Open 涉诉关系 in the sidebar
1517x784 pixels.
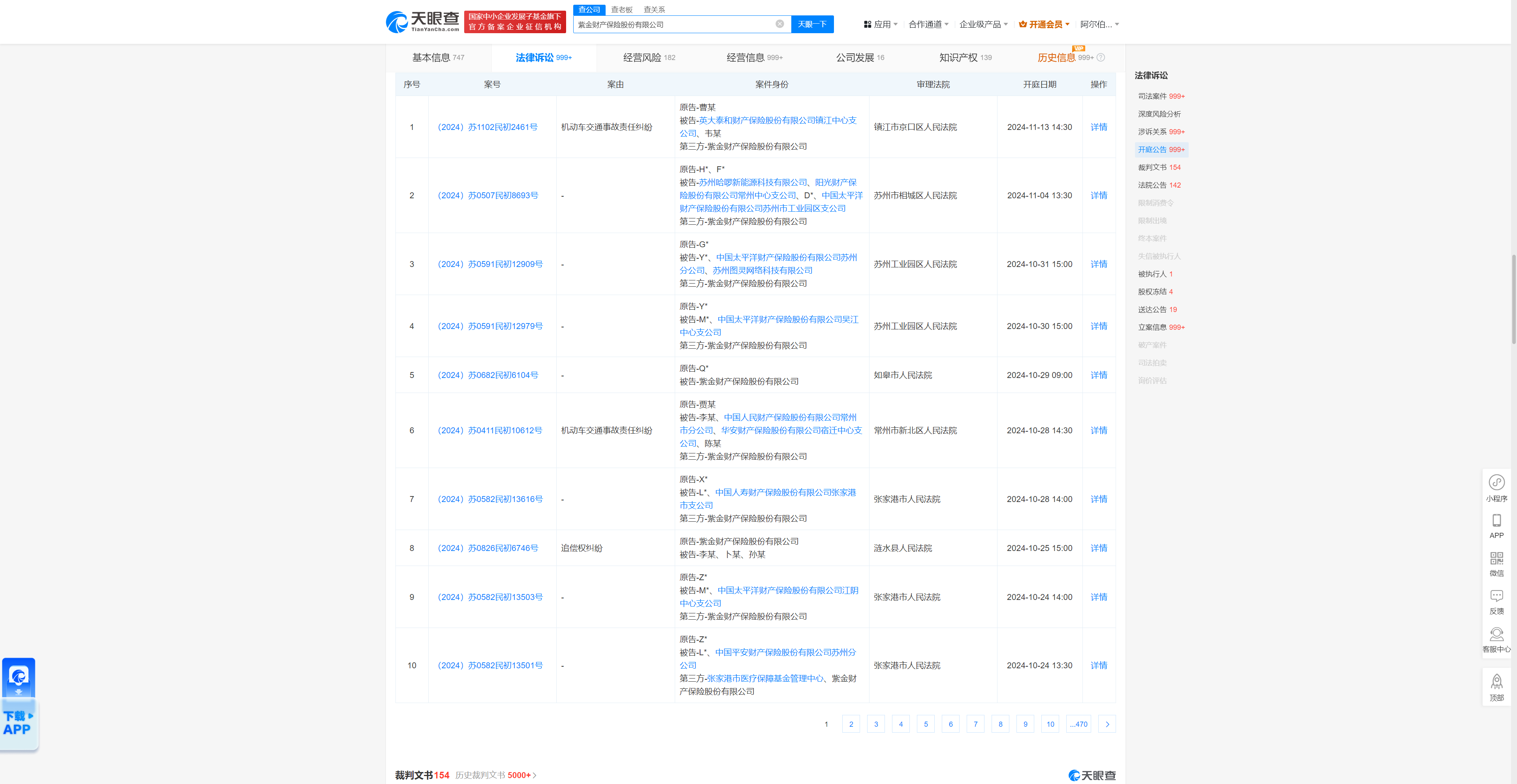(x=1161, y=131)
